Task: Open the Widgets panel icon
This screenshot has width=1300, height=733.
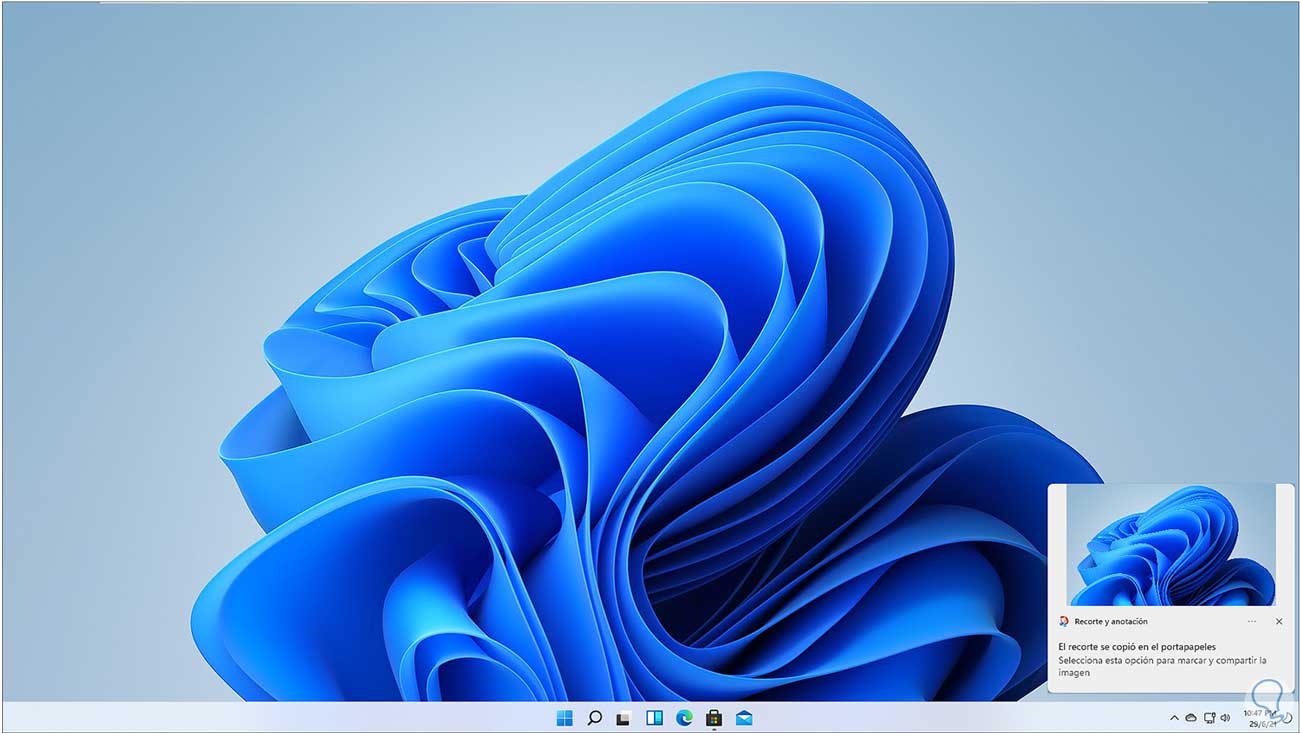Action: (654, 718)
